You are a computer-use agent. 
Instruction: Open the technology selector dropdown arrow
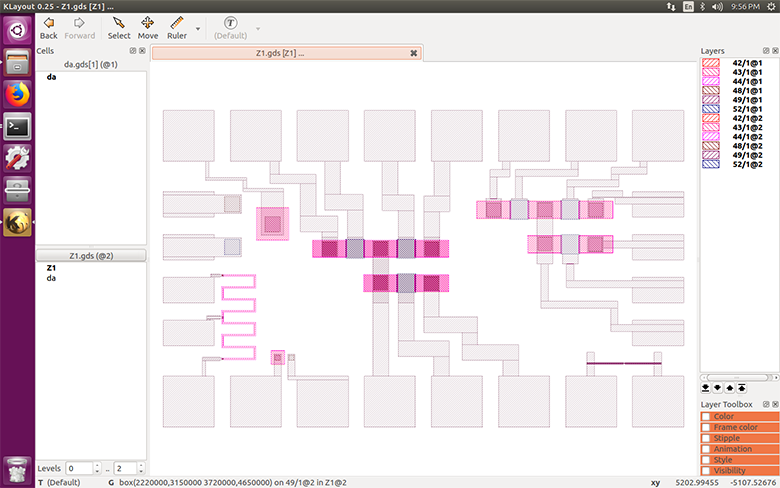(258, 29)
